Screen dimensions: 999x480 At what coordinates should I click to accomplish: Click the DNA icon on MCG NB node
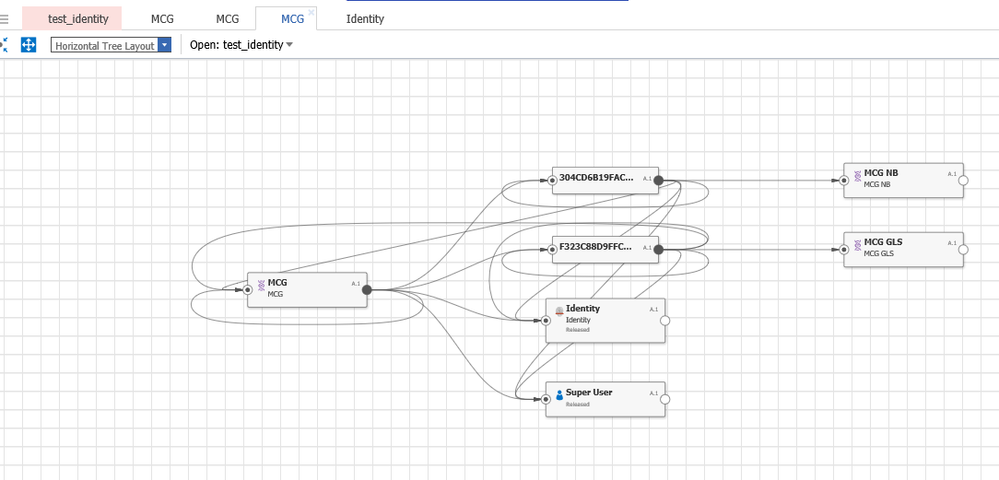point(857,173)
